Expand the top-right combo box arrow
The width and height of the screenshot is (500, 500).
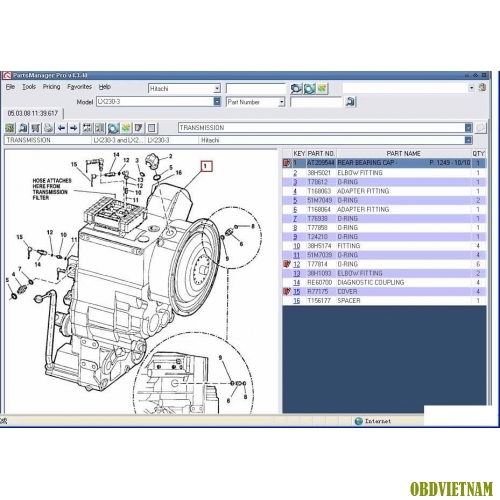(x=472, y=88)
